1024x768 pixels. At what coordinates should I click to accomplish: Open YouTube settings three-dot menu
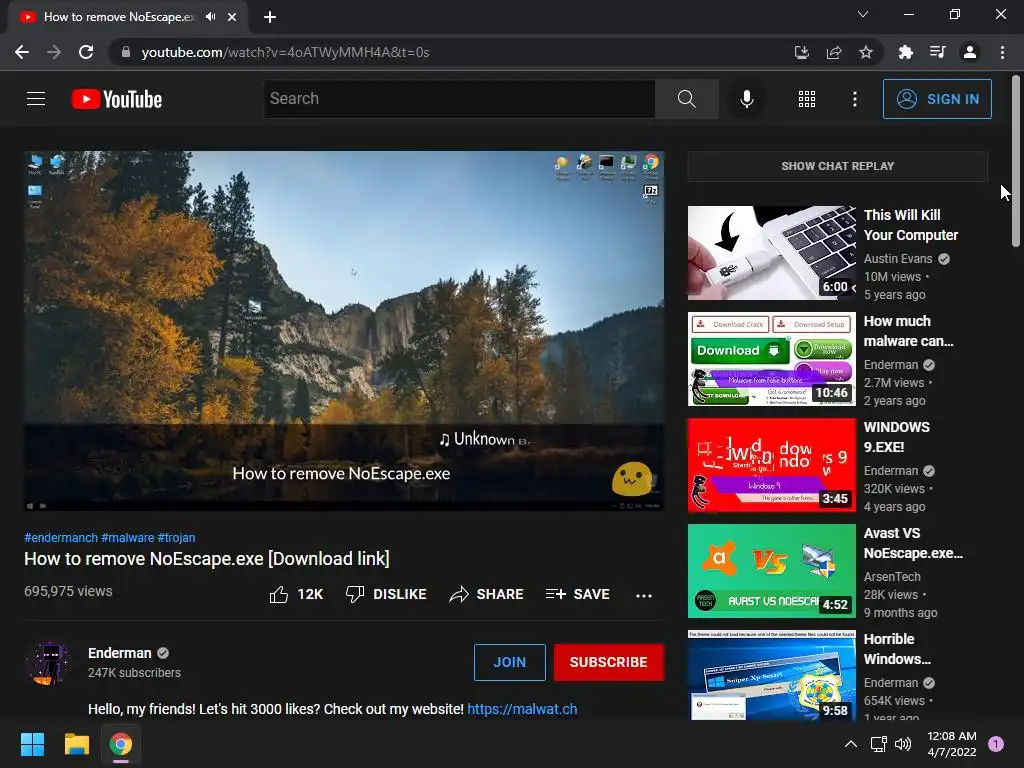[x=855, y=99]
